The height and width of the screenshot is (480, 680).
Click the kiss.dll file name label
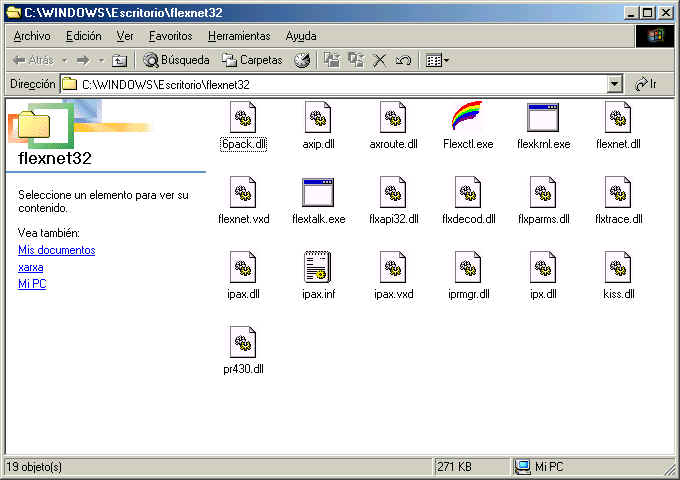[618, 294]
